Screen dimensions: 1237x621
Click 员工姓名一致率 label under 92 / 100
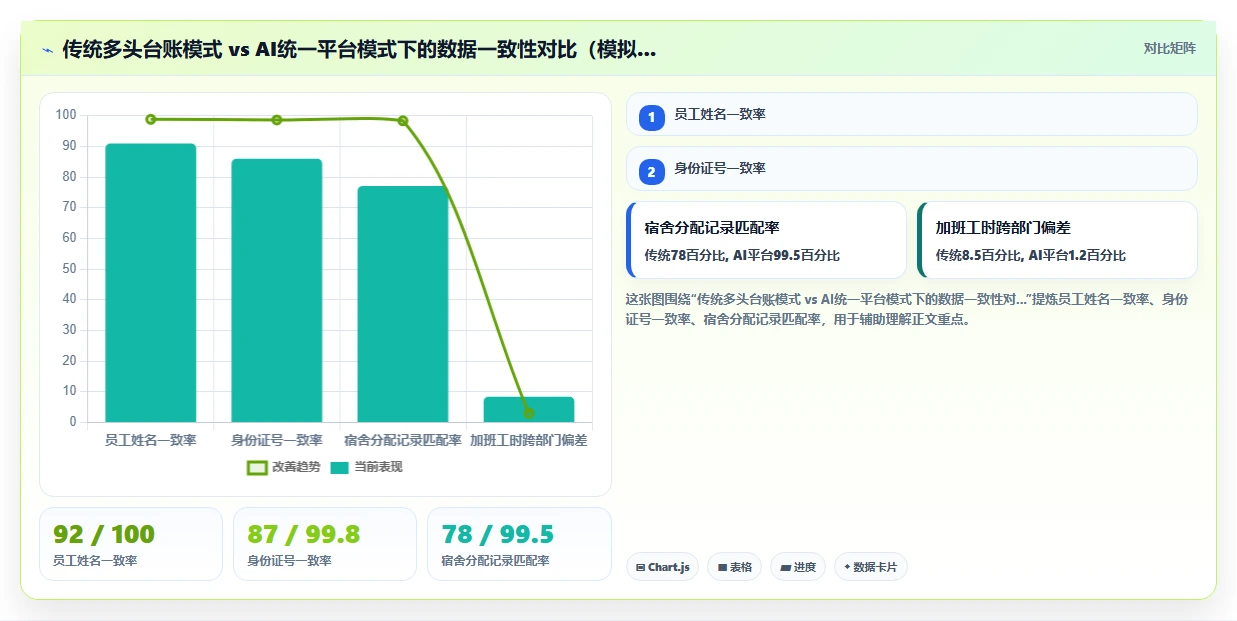point(95,561)
